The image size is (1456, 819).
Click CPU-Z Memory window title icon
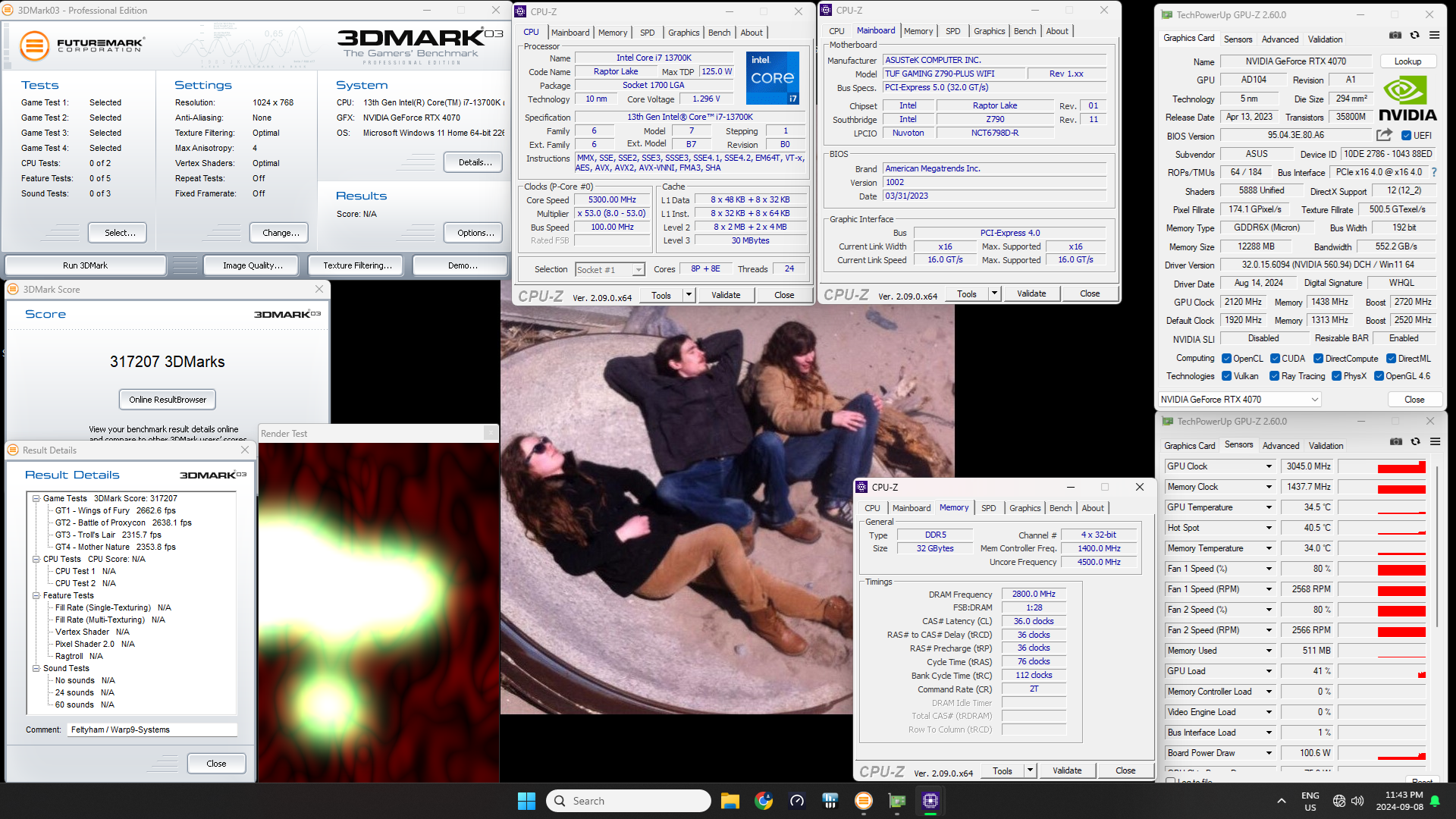click(x=862, y=487)
